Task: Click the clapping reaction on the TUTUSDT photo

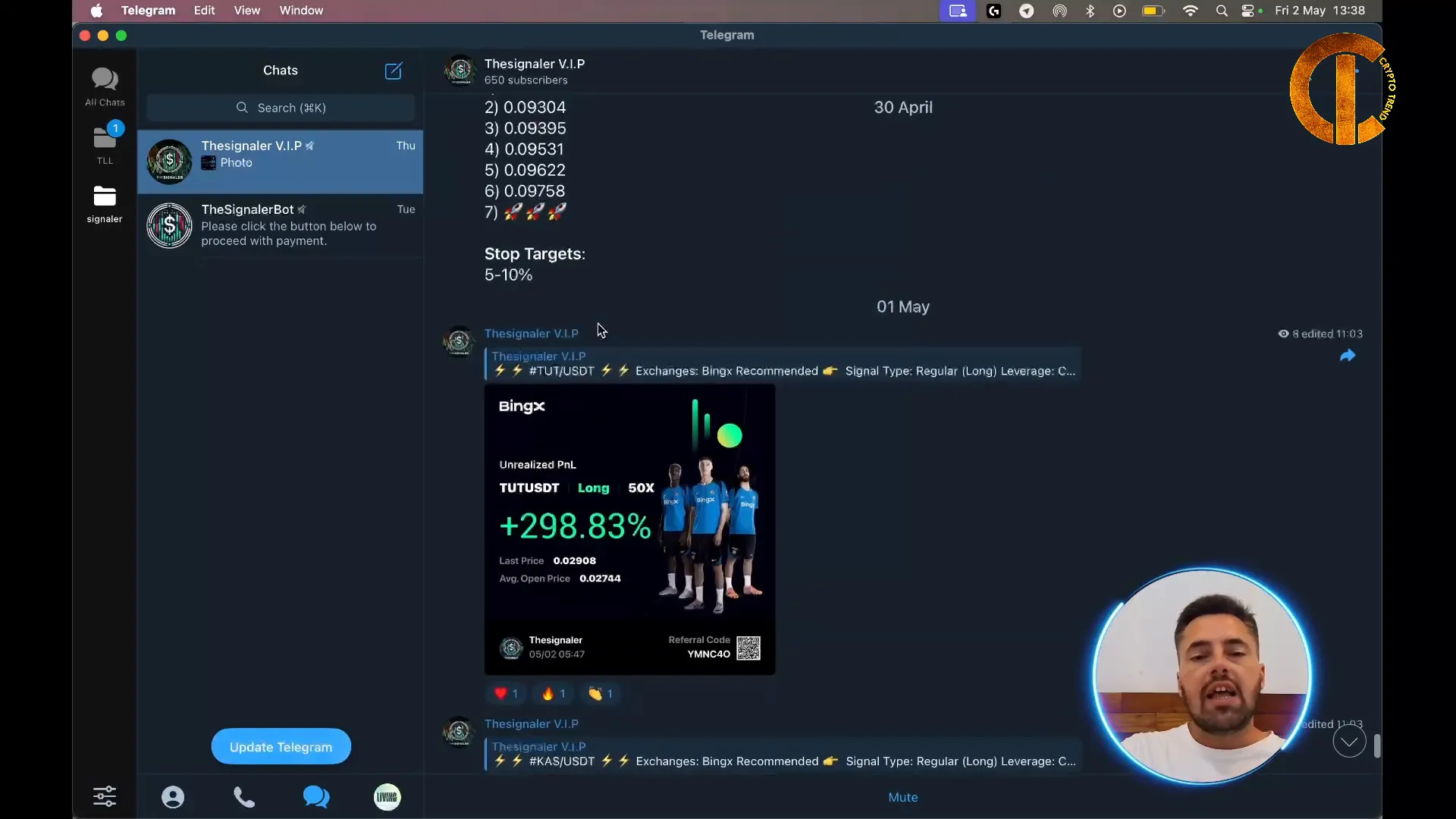Action: click(601, 694)
